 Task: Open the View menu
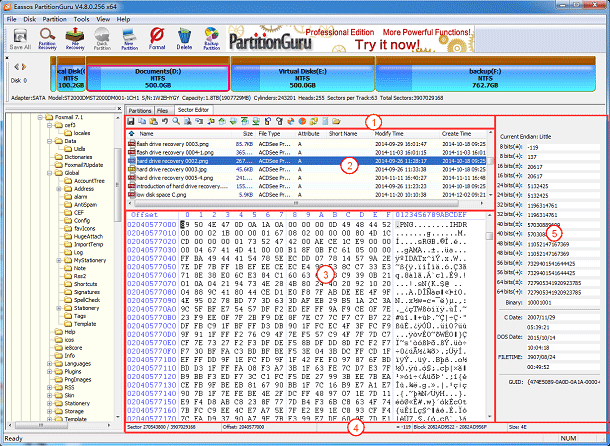(103, 19)
